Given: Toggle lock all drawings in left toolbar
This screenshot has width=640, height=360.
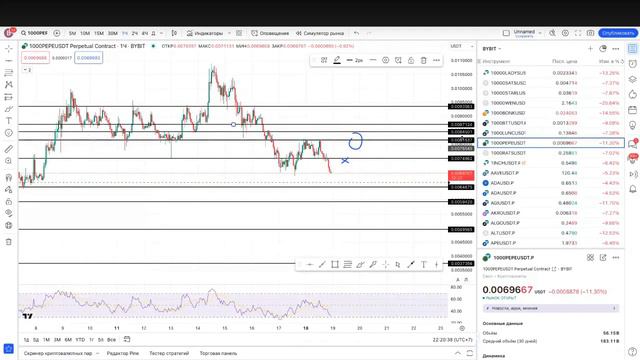Looking at the screenshot, I should [9, 202].
